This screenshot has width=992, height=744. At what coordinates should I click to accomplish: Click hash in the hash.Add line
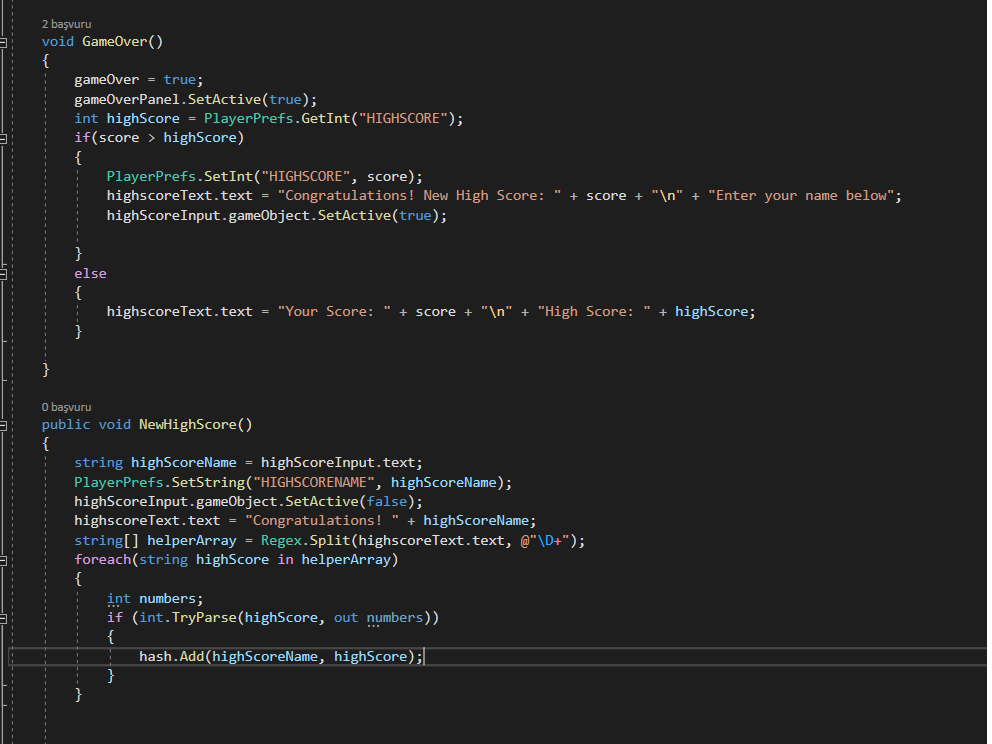point(155,657)
